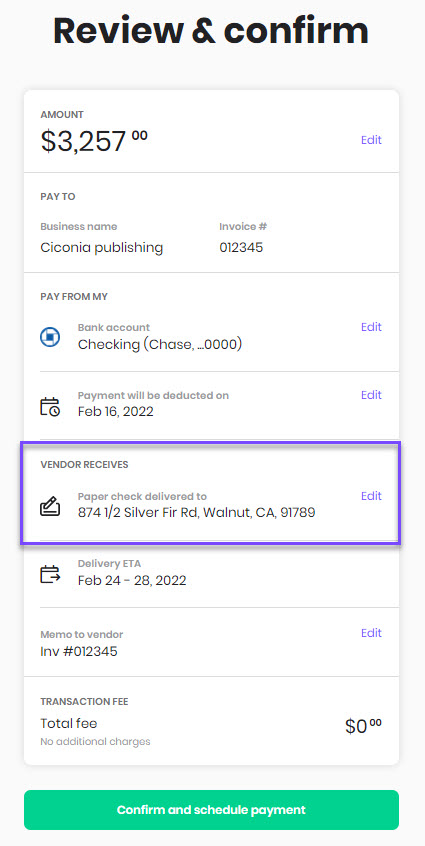Click the Review & confirm heading
The width and height of the screenshot is (425, 846).
pyautogui.click(x=211, y=31)
